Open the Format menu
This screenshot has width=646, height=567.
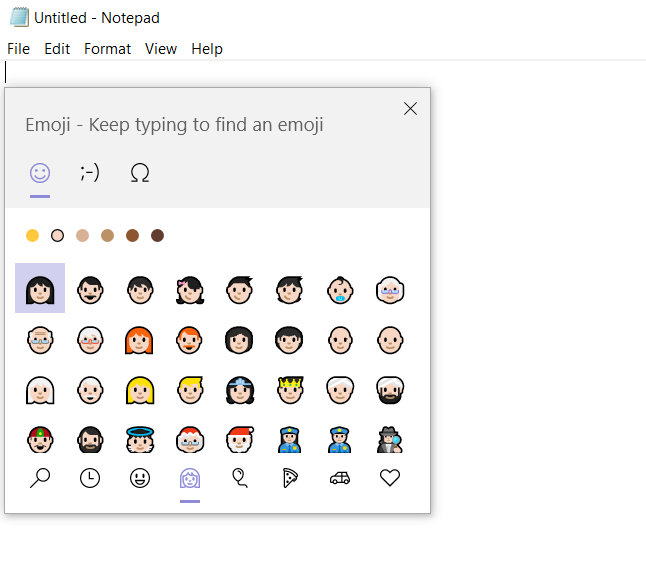[107, 49]
